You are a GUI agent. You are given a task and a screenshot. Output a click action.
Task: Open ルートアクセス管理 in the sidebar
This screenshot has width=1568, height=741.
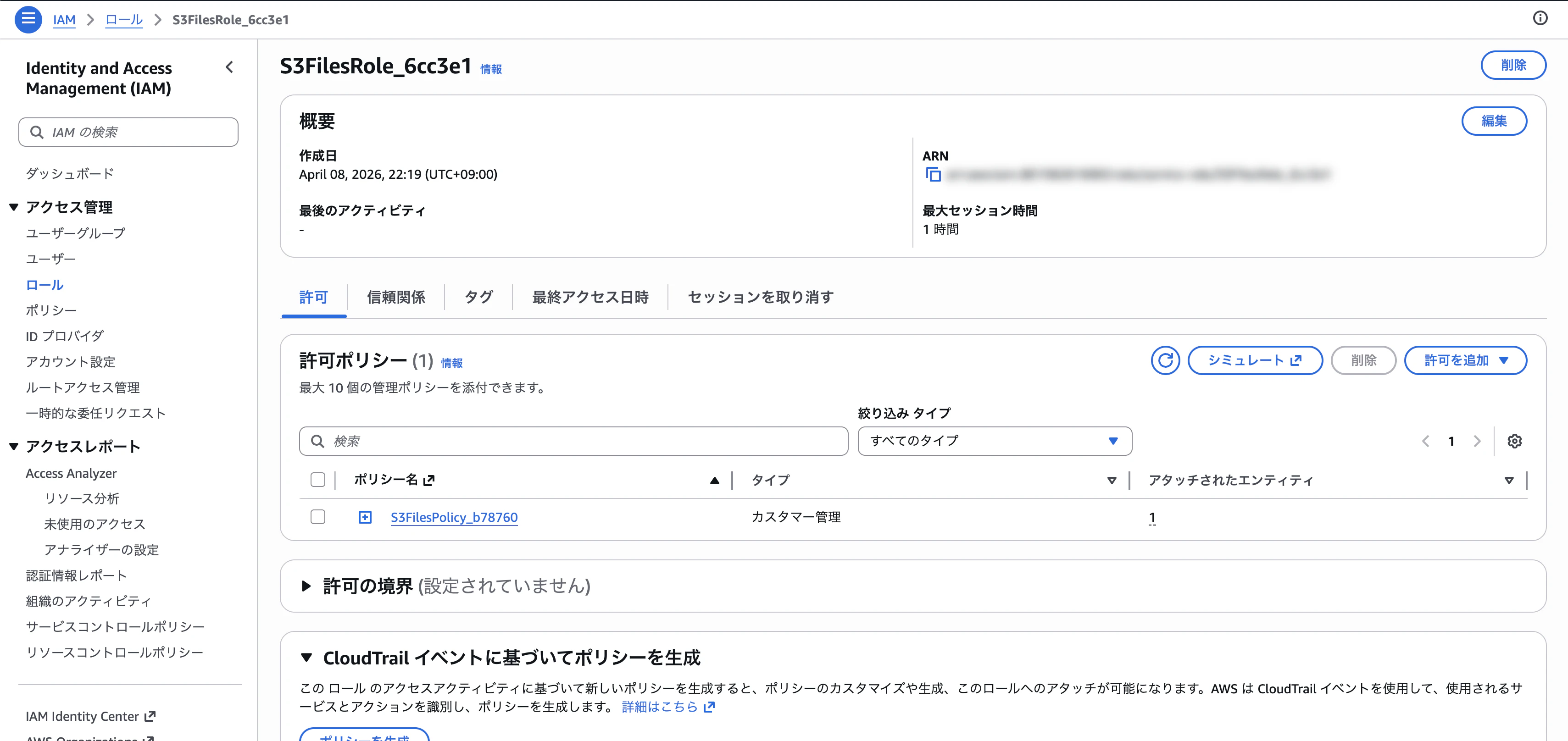pos(83,387)
